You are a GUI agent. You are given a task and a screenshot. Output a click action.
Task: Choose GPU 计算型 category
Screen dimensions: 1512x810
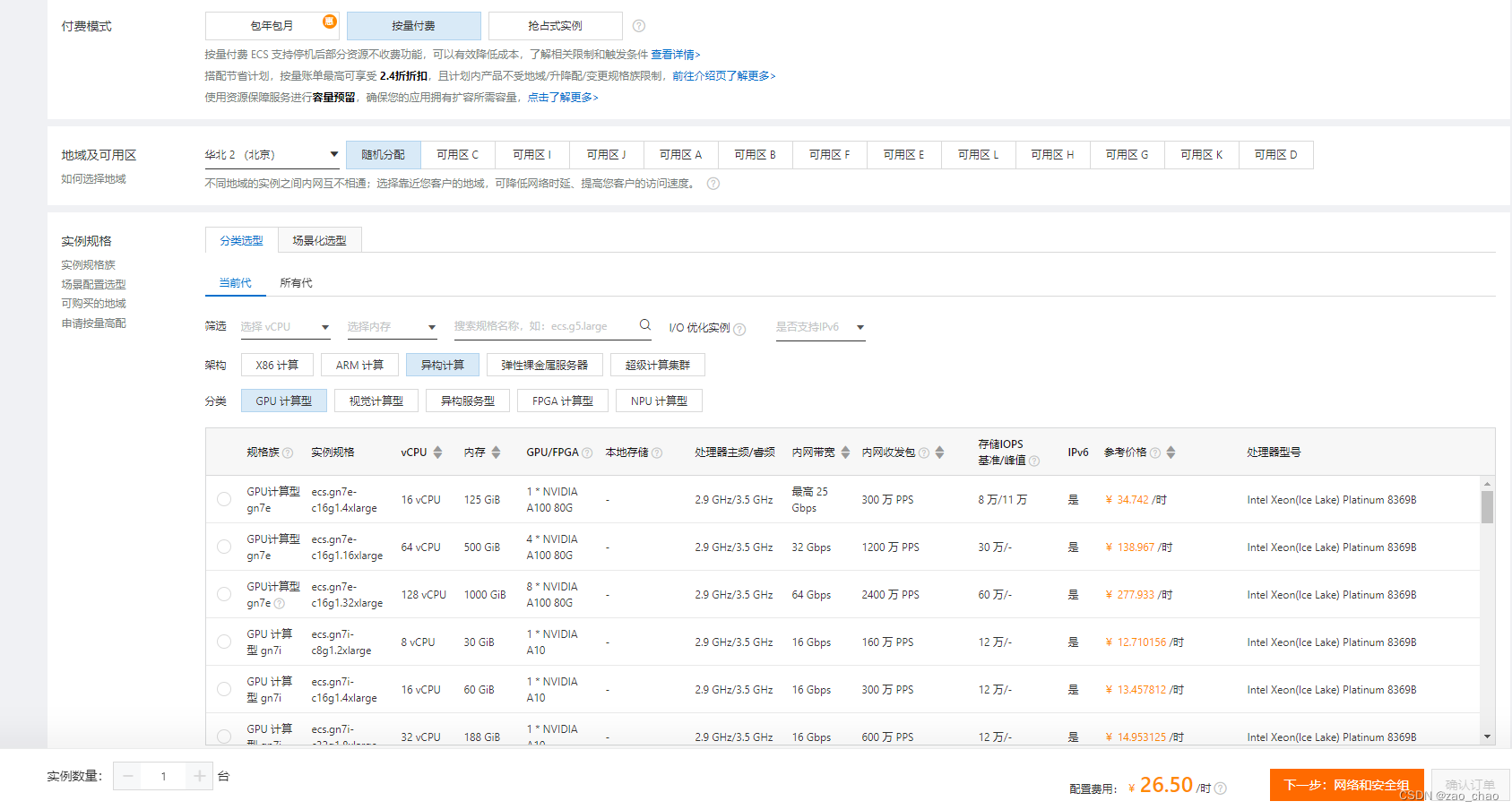coord(284,401)
